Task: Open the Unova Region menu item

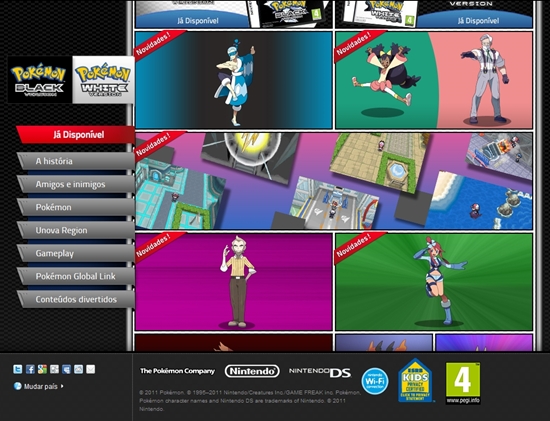Action: [76, 230]
